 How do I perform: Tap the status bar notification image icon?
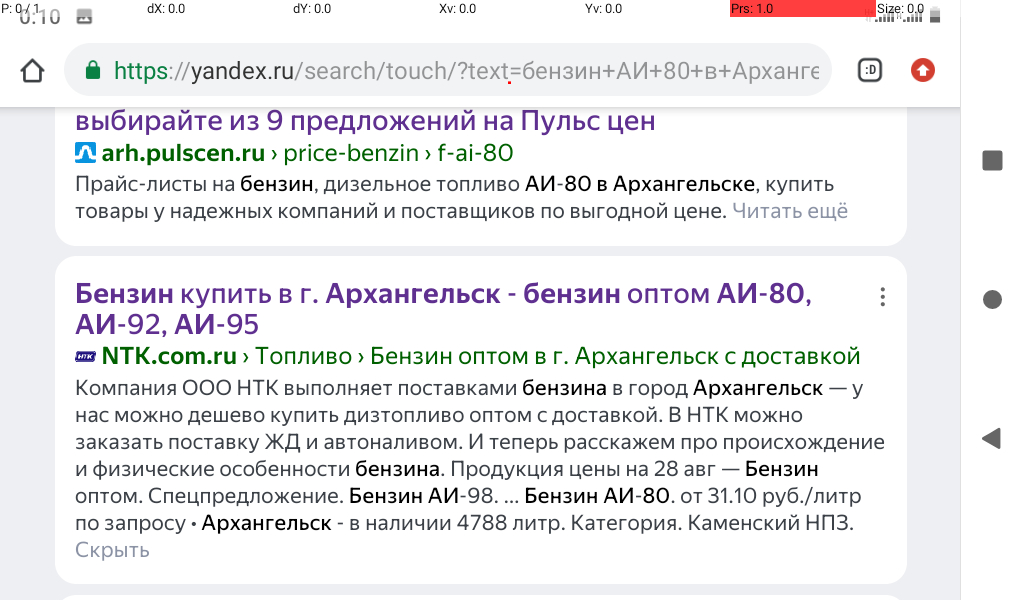[x=84, y=17]
